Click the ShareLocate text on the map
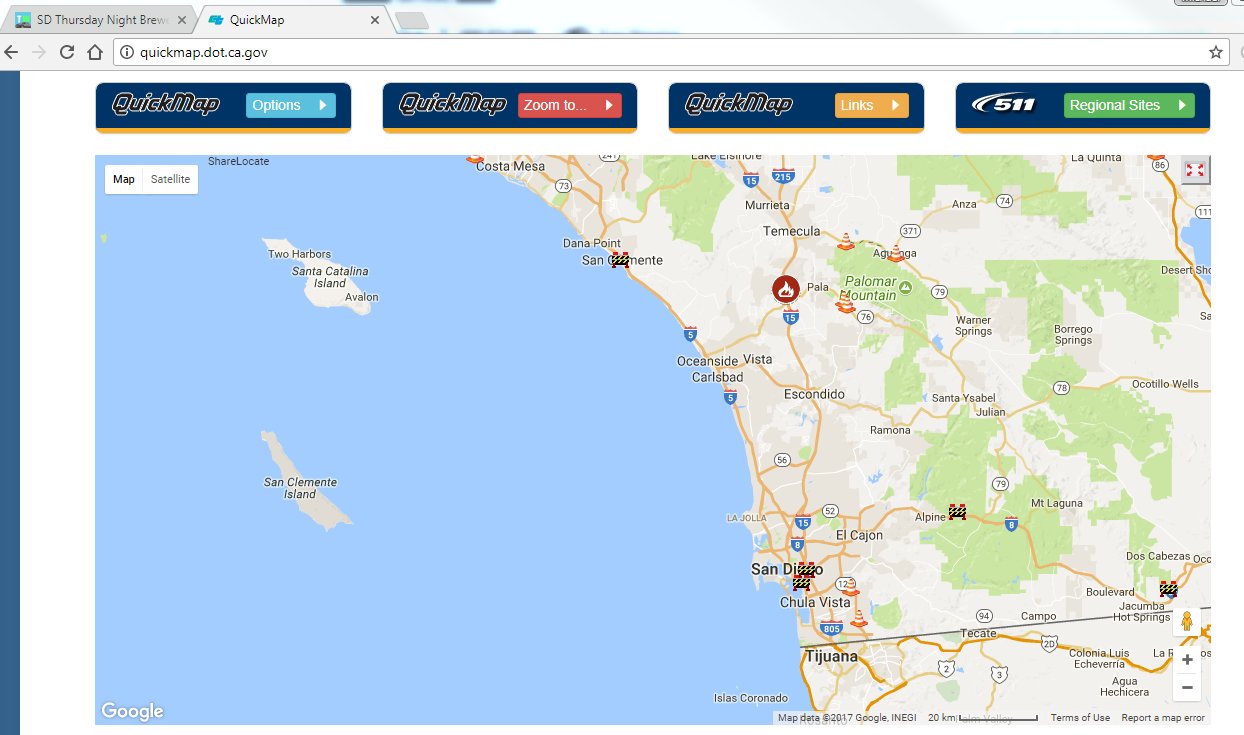The width and height of the screenshot is (1244, 735). (239, 161)
